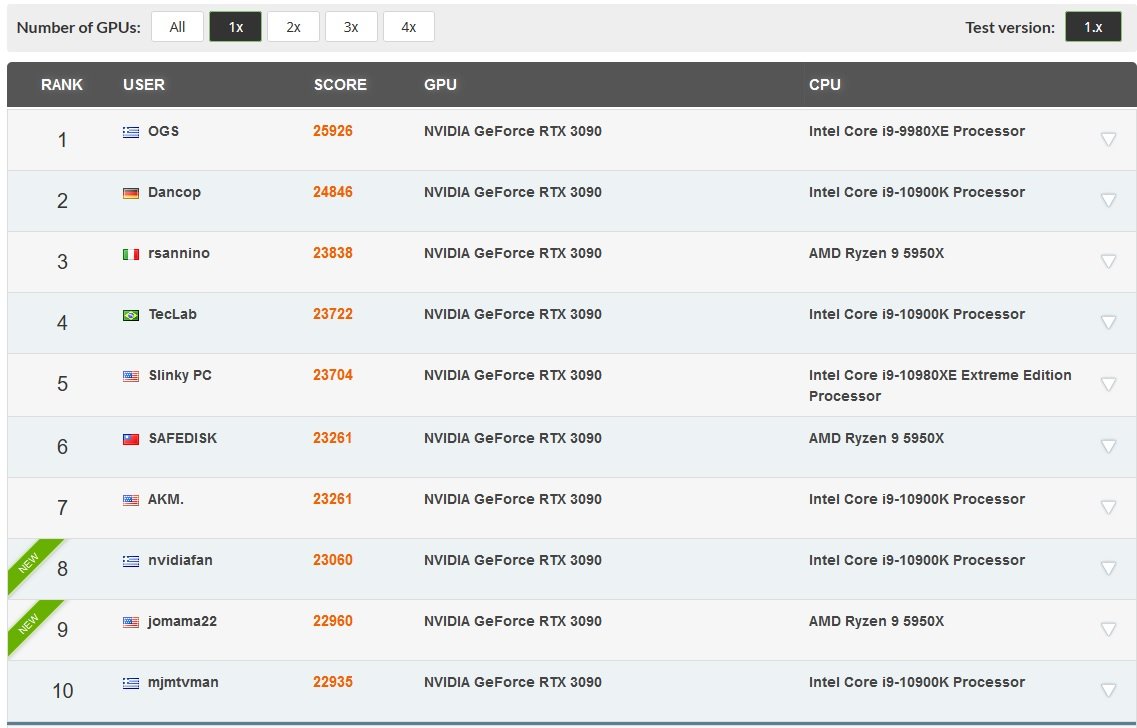Viewport: 1137px width, 728px height.
Task: Click the NEW ribbon on rank 8
Action: click(x=29, y=562)
